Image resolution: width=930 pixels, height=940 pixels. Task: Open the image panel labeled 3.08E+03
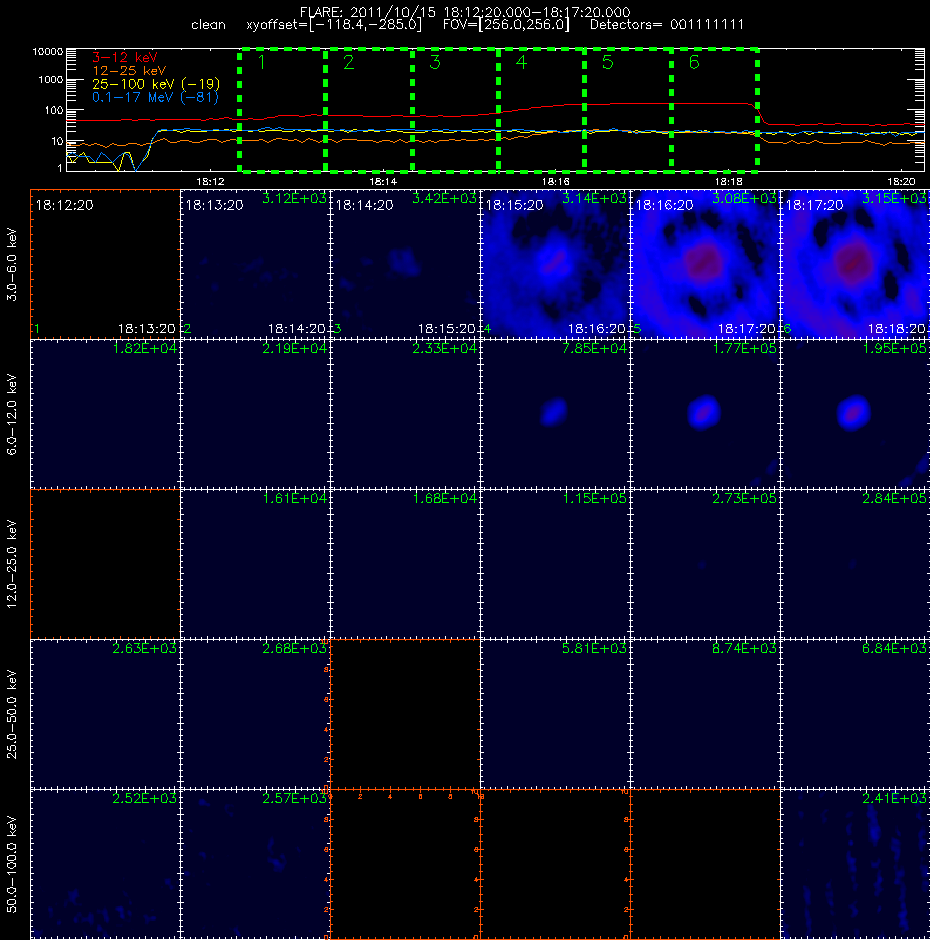(705, 264)
